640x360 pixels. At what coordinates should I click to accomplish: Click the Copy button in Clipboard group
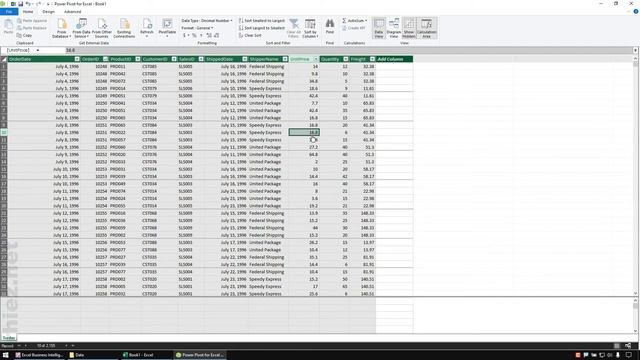point(24,36)
